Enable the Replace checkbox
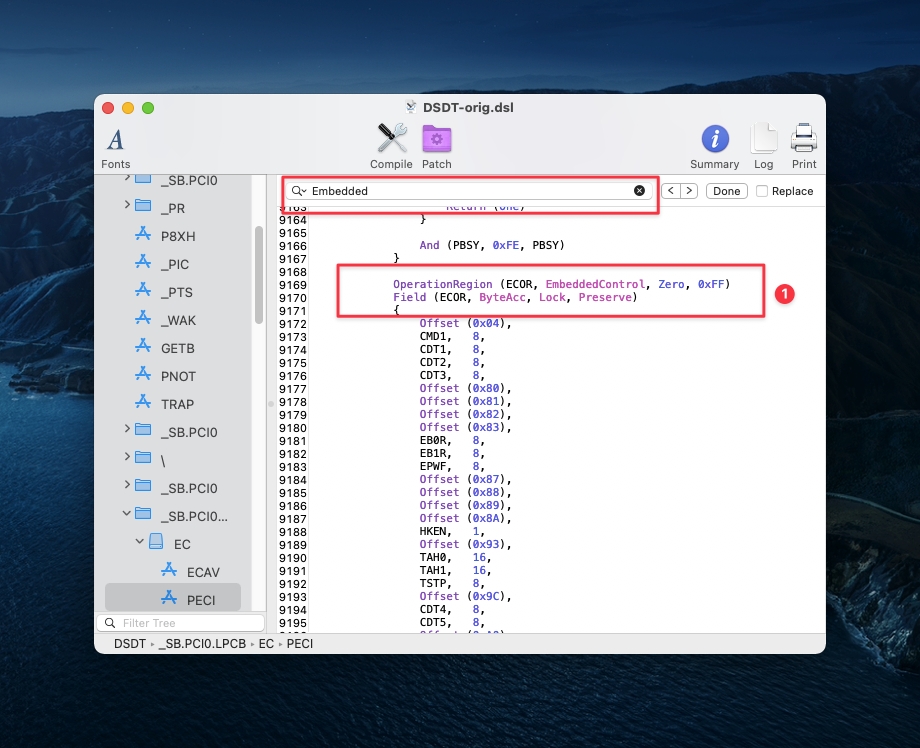This screenshot has height=748, width=920. tap(762, 191)
